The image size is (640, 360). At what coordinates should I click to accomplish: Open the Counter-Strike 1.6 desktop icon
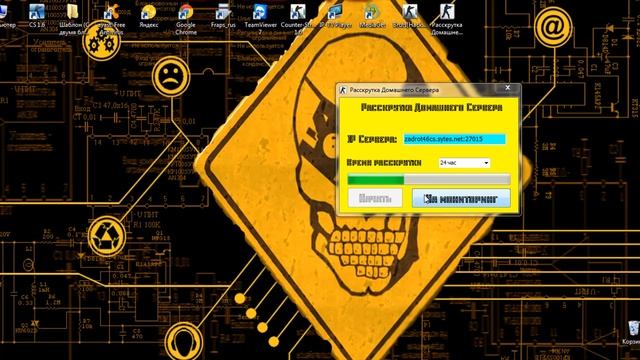[298, 18]
